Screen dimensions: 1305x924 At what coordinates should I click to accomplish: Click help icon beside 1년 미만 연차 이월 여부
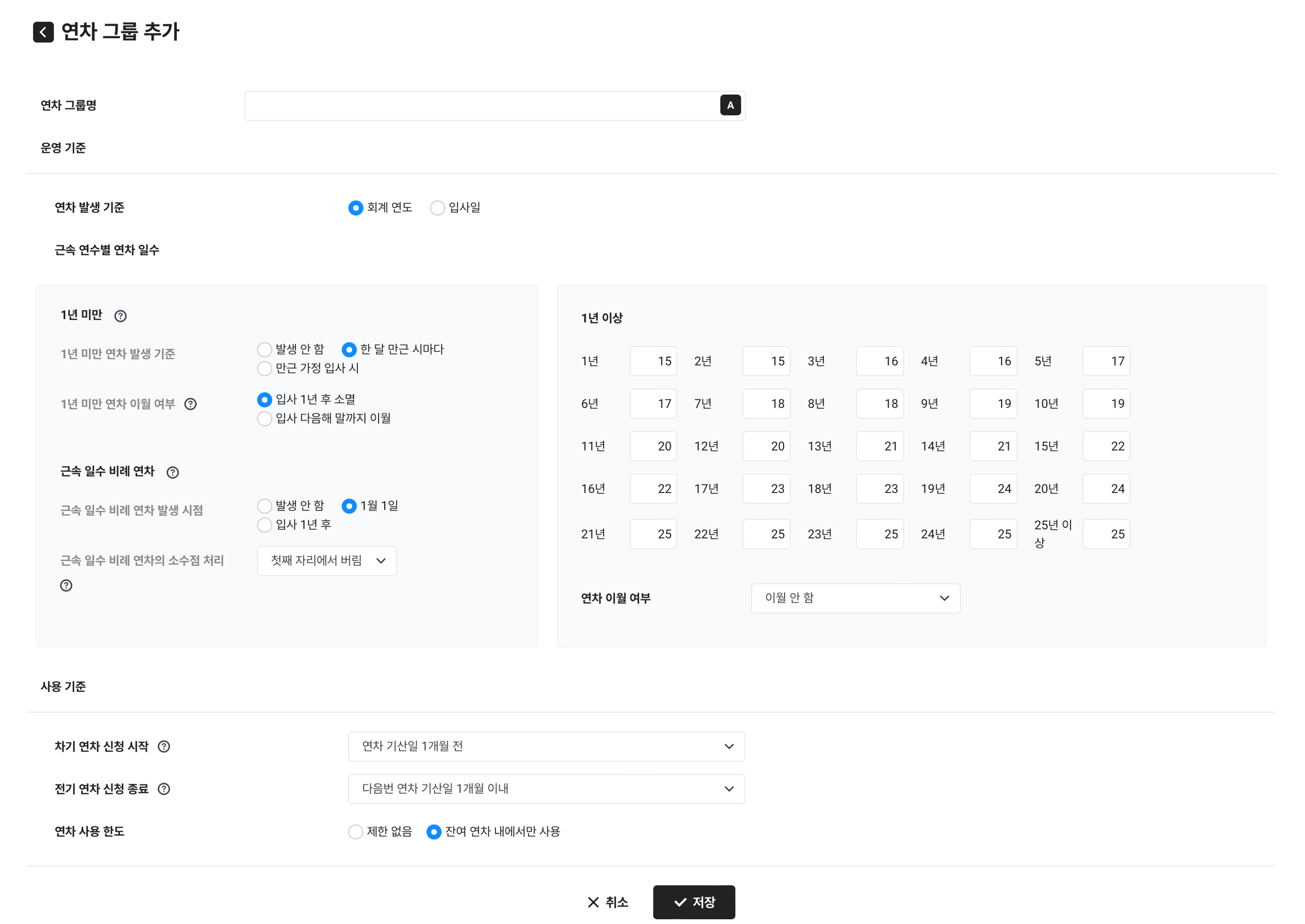click(191, 404)
